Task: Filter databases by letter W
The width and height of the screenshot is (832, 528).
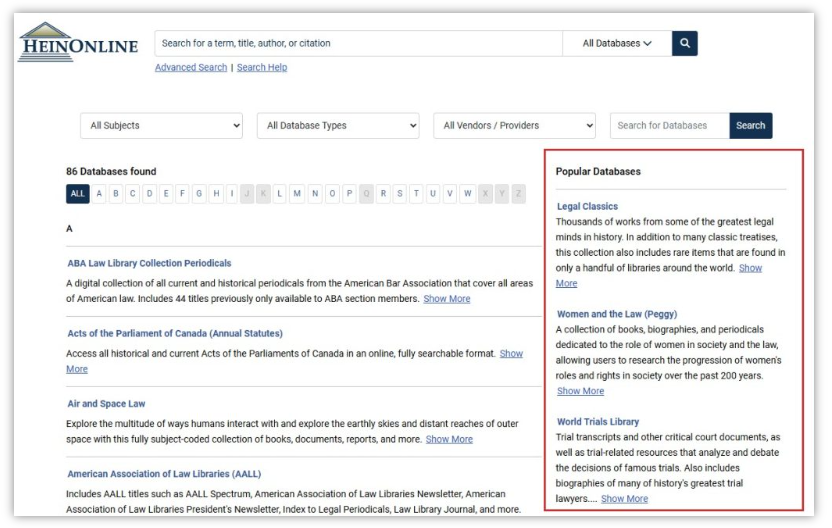Action: 467,194
